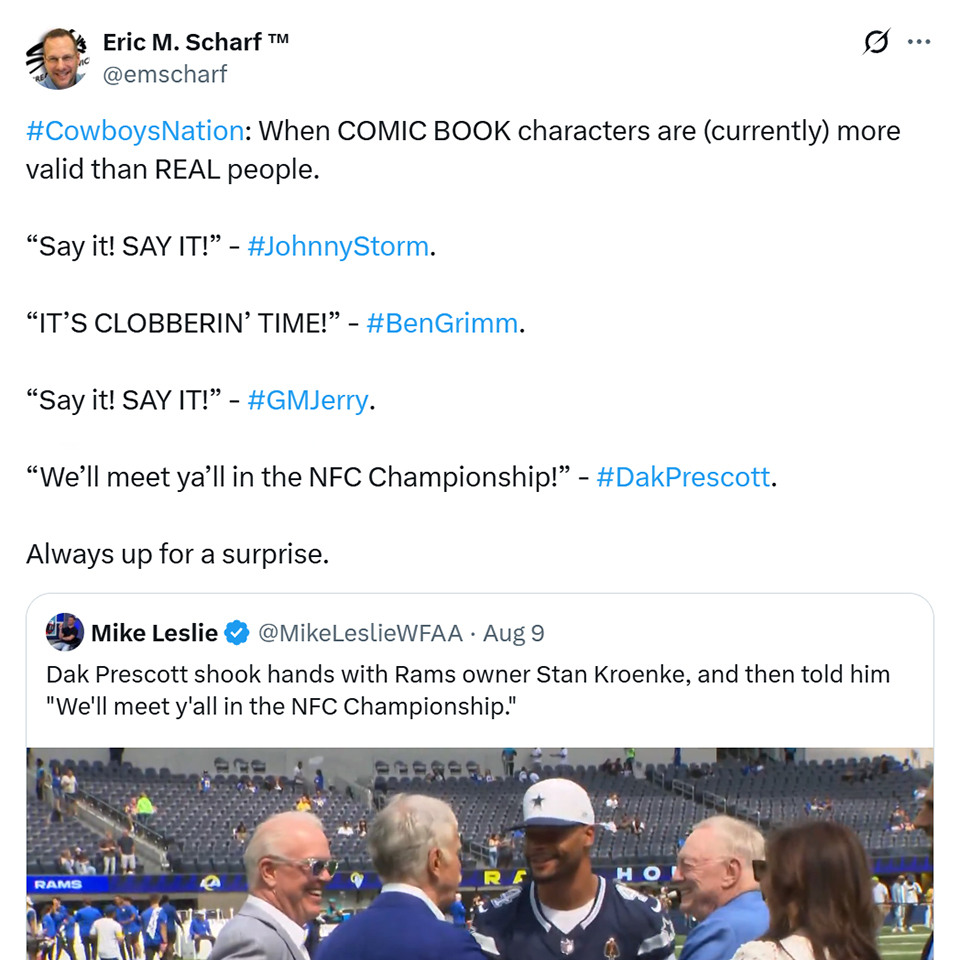The height and width of the screenshot is (960, 960).
Task: Open the quoted post text about Stan Kroenke
Action: click(x=467, y=690)
